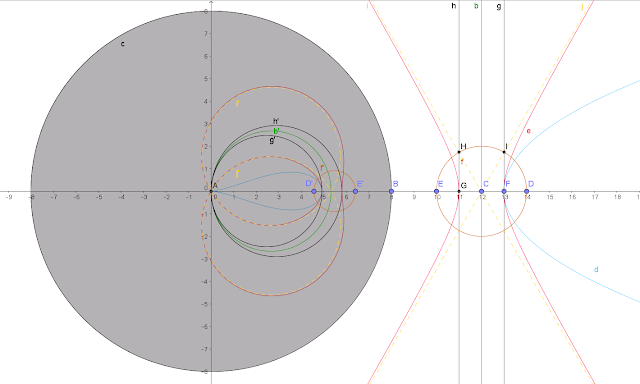Click the y-axis tick label 5
This screenshot has width=640, height=384.
point(206,78)
